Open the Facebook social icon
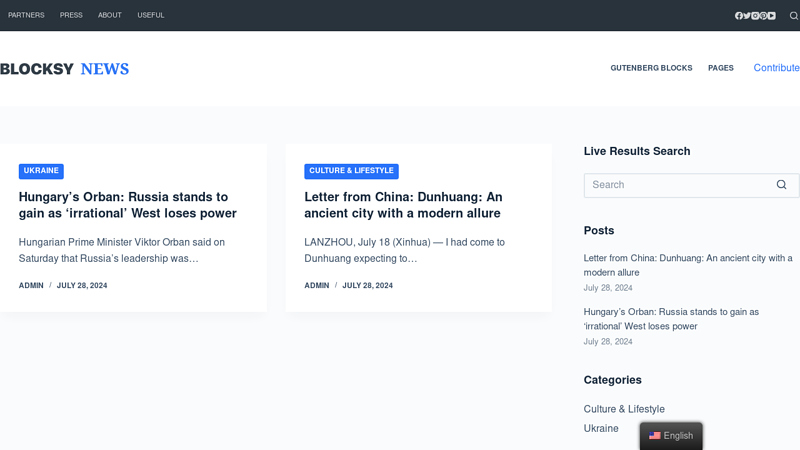Image resolution: width=800 pixels, height=450 pixels. (x=739, y=16)
